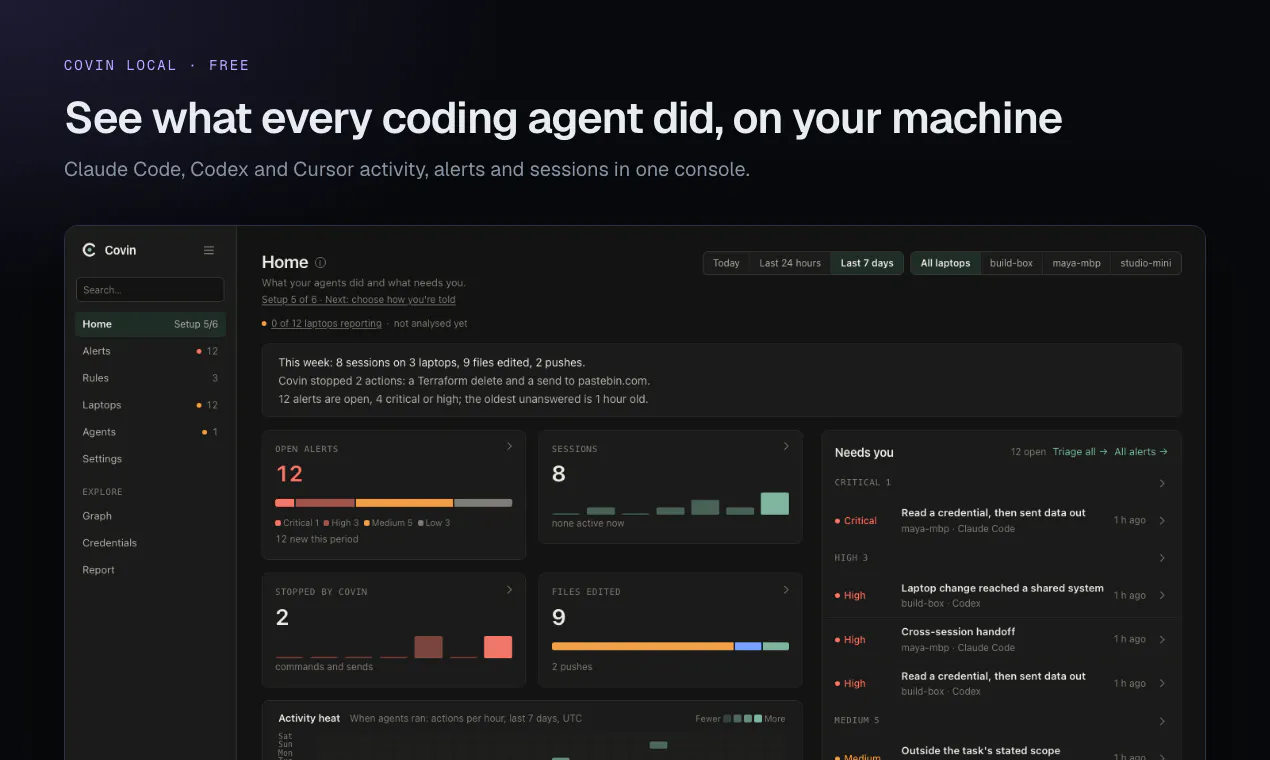
Task: Focus the Search input field
Action: [150, 290]
